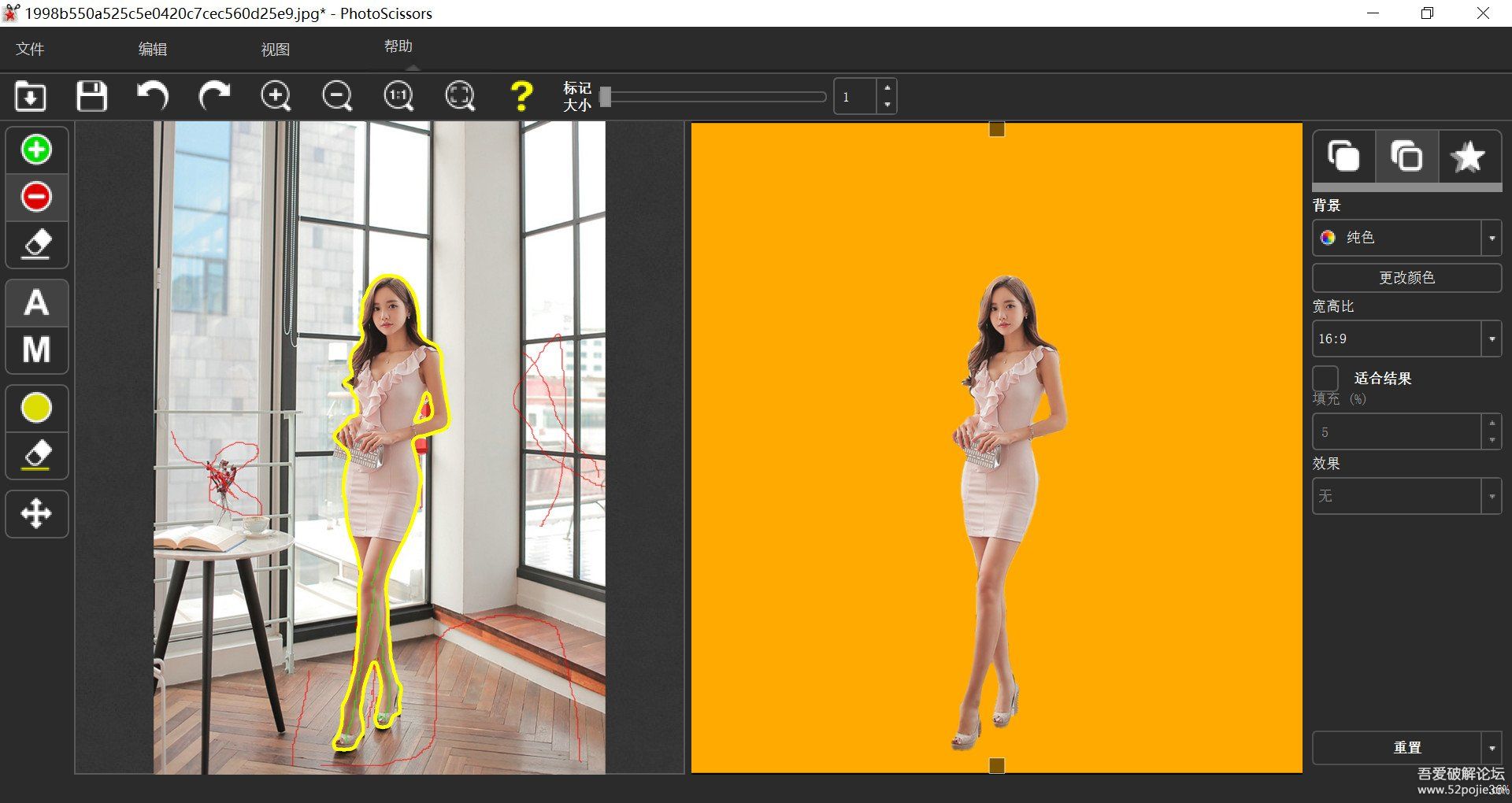Open the 文件 menu
The image size is (1512, 803).
pyautogui.click(x=30, y=49)
